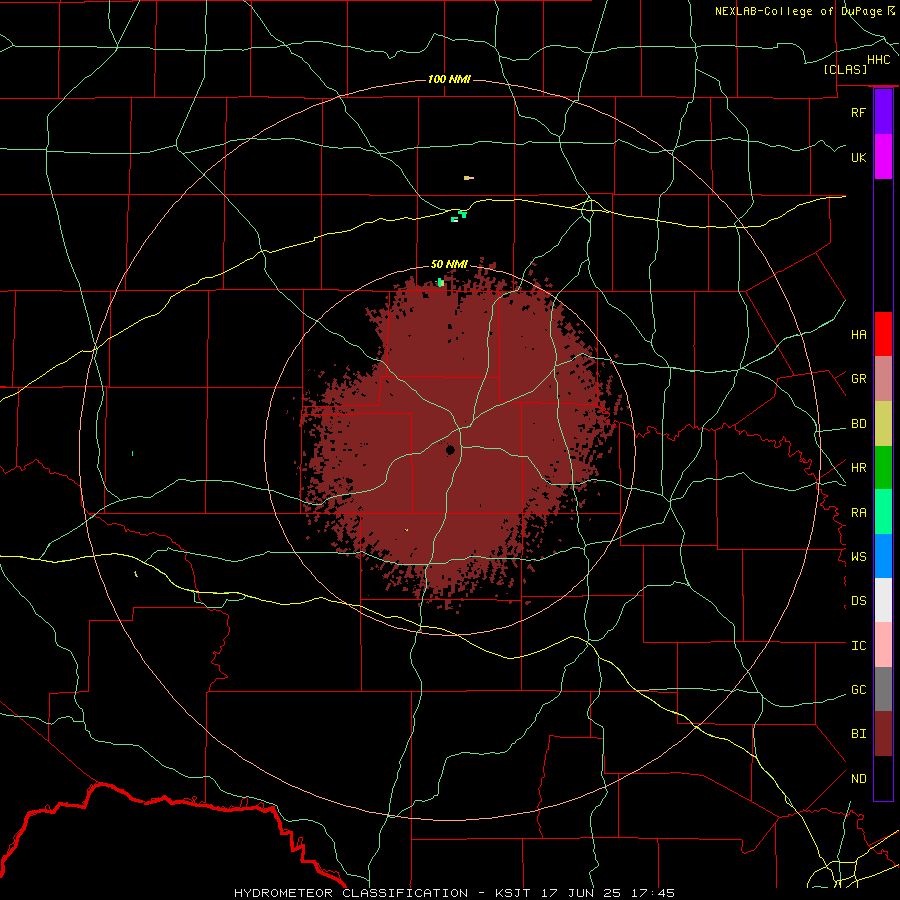
Task: Click the pink echo north of the yellow highway
Action: (x=468, y=178)
